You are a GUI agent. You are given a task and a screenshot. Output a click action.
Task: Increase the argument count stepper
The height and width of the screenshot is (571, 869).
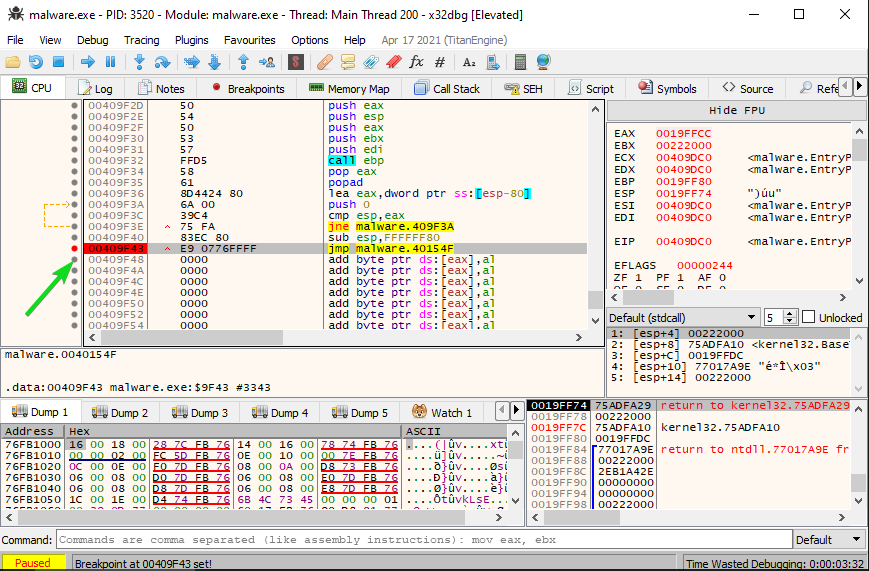(790, 313)
